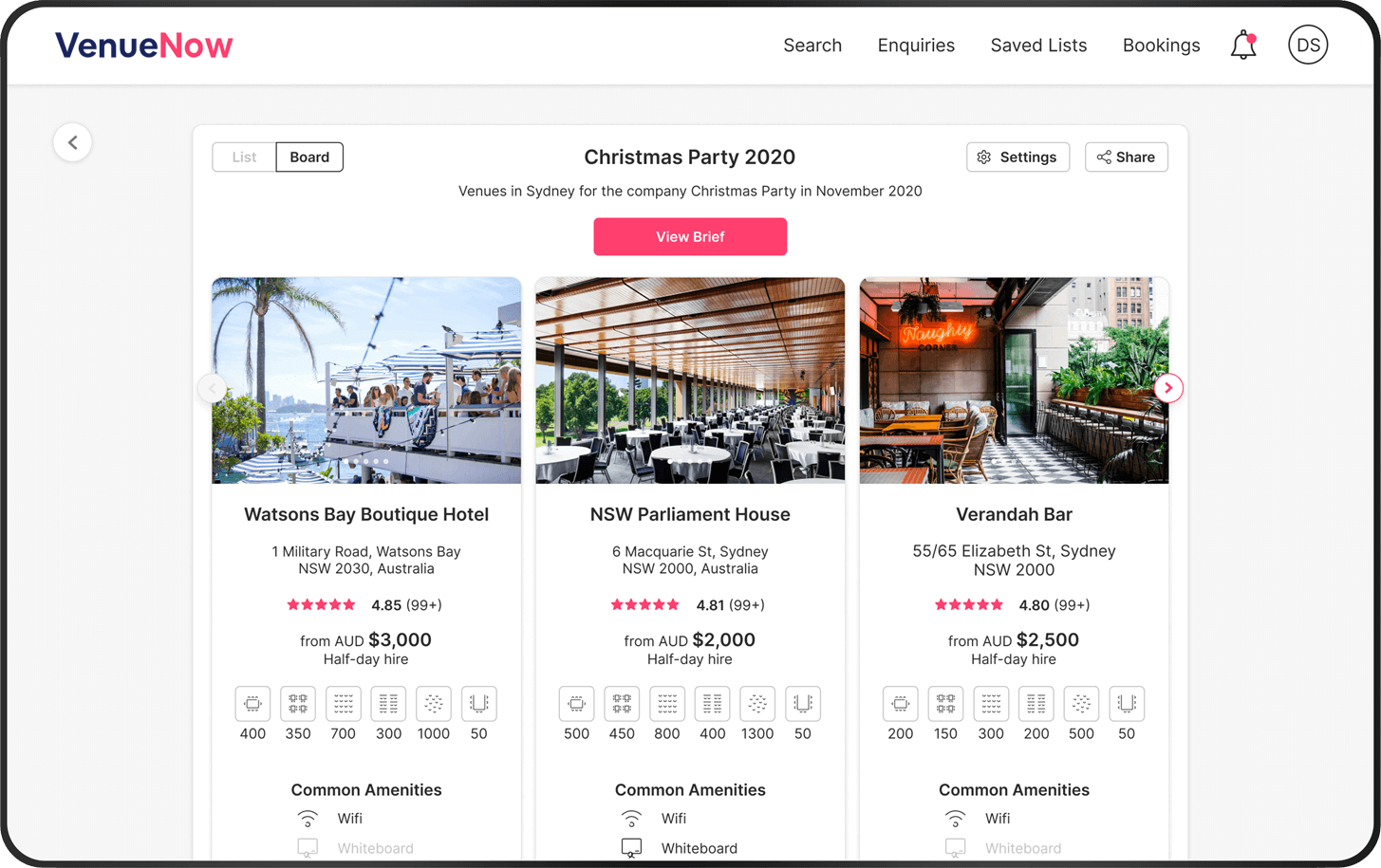The image size is (1381, 868).
Task: Click the VenueNow logo
Action: point(143,45)
